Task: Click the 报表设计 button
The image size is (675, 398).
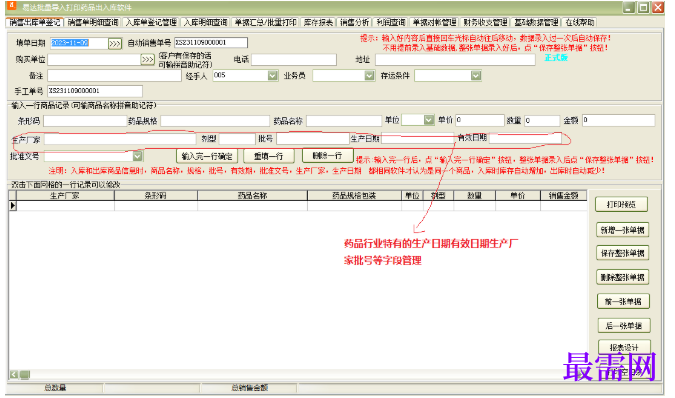Action: 624,347
